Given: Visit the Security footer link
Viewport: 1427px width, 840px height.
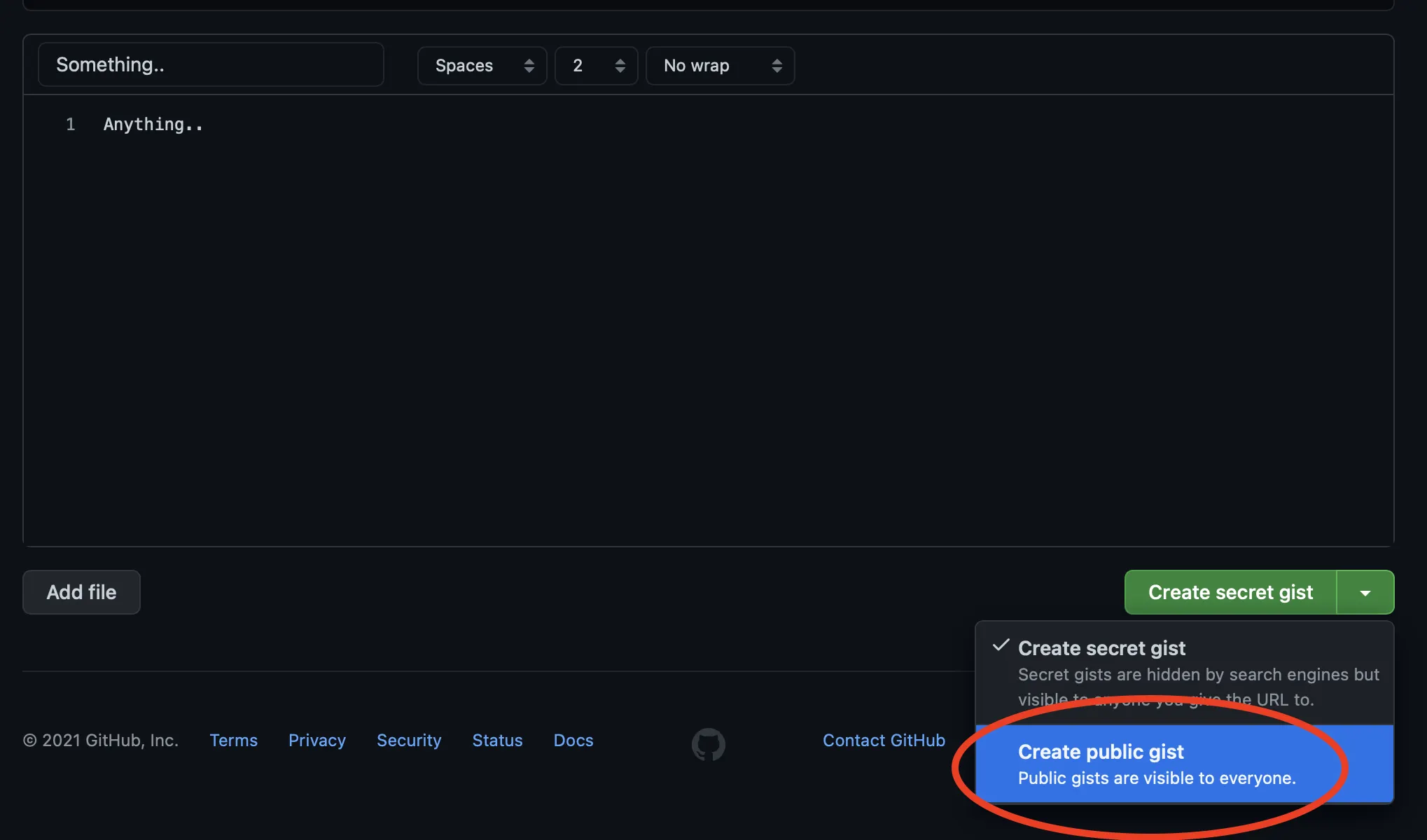Looking at the screenshot, I should 409,740.
